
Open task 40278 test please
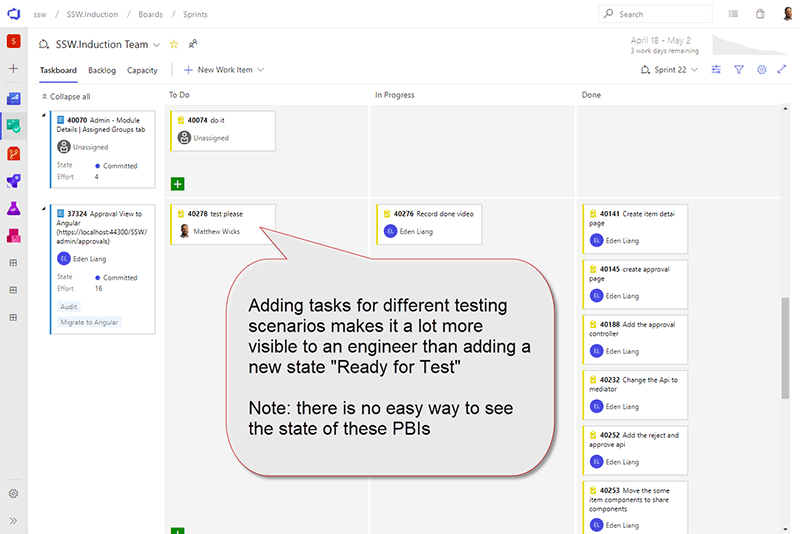[225, 214]
